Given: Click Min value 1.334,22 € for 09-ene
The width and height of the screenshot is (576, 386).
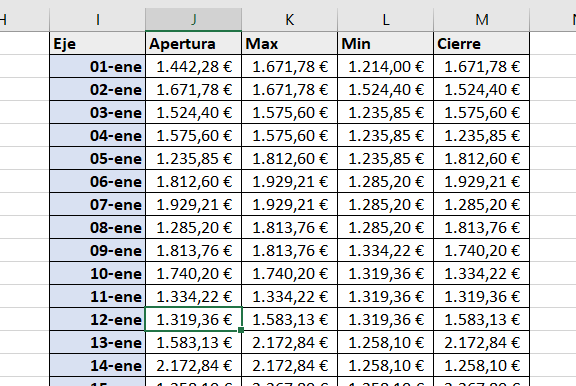Looking at the screenshot, I should coord(385,250).
